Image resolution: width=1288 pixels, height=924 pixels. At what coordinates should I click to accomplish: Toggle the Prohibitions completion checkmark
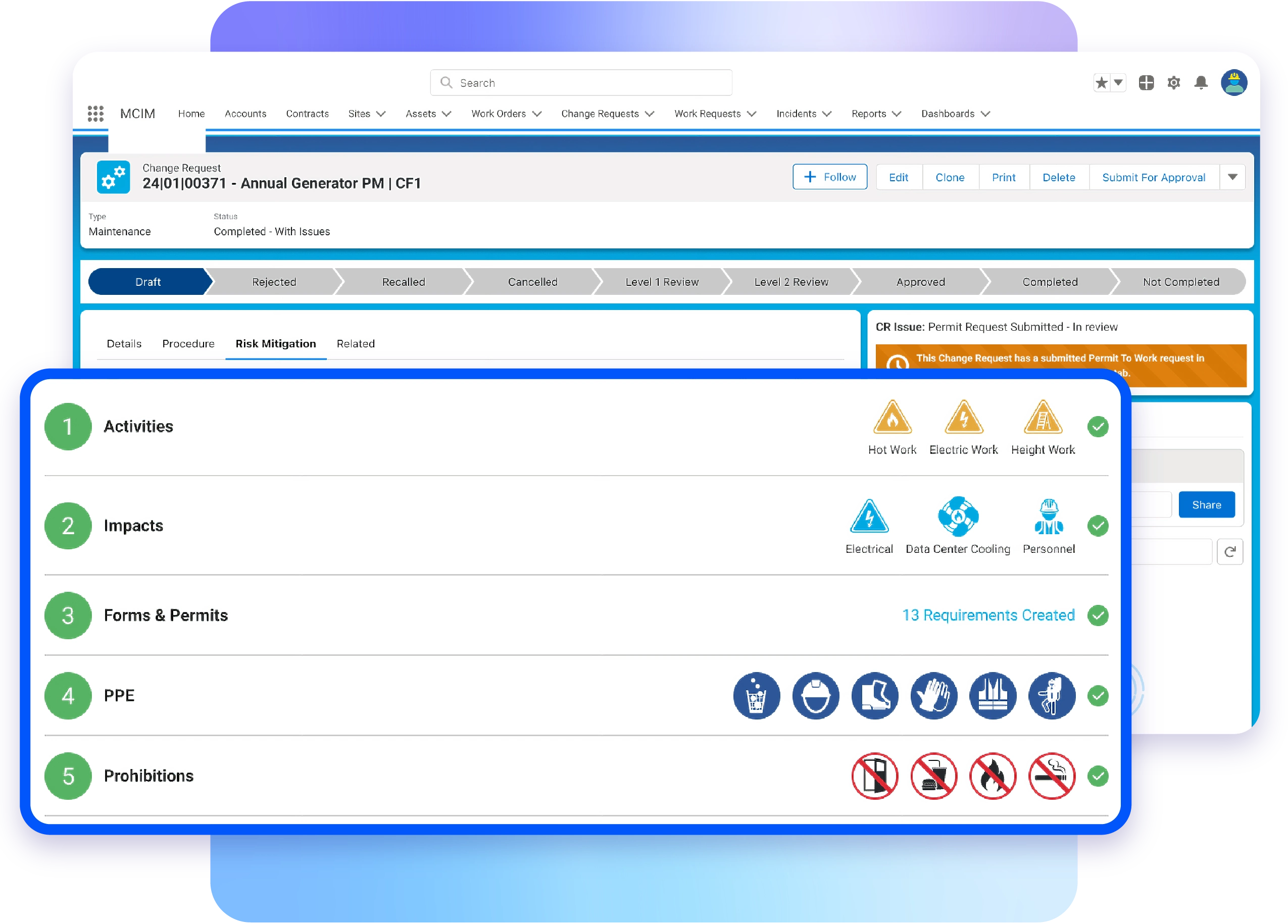tap(1098, 776)
